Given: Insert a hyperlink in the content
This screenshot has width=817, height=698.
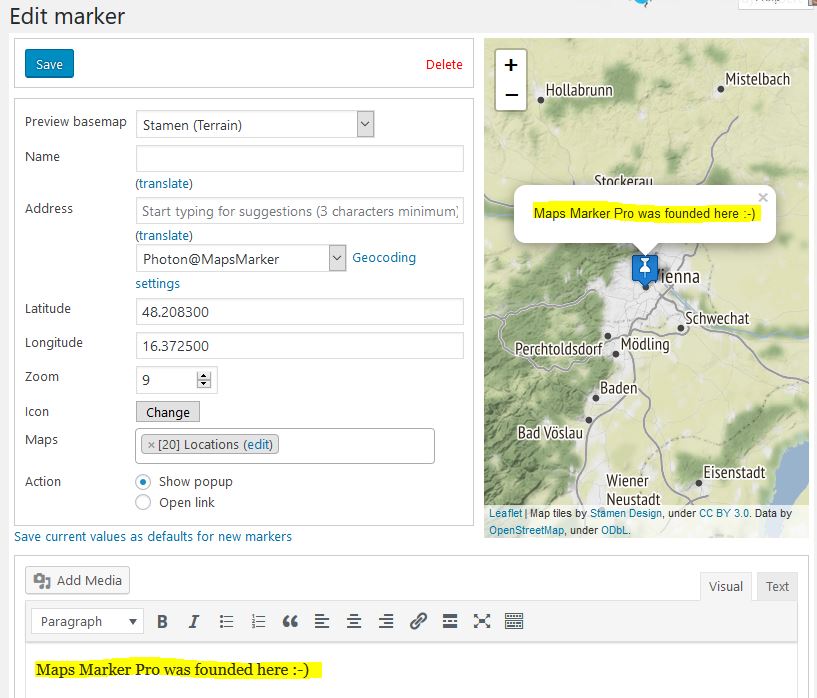Looking at the screenshot, I should 418,620.
